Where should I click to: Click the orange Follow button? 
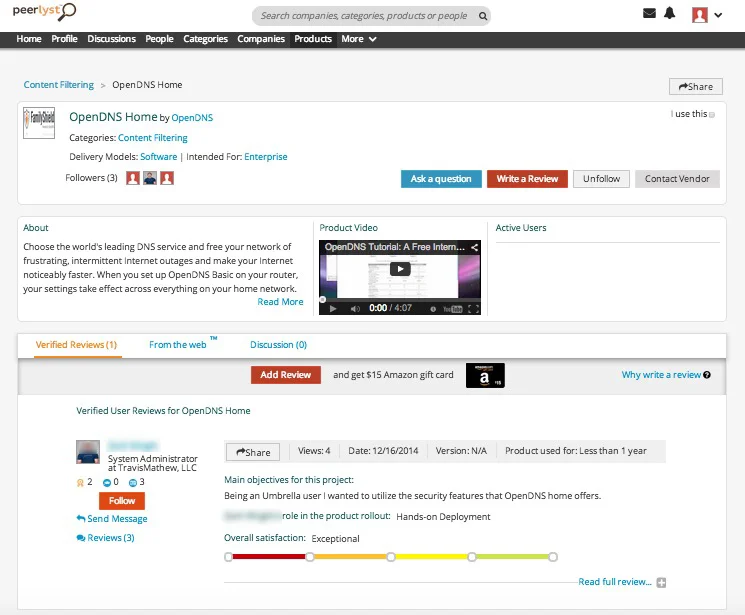(122, 501)
